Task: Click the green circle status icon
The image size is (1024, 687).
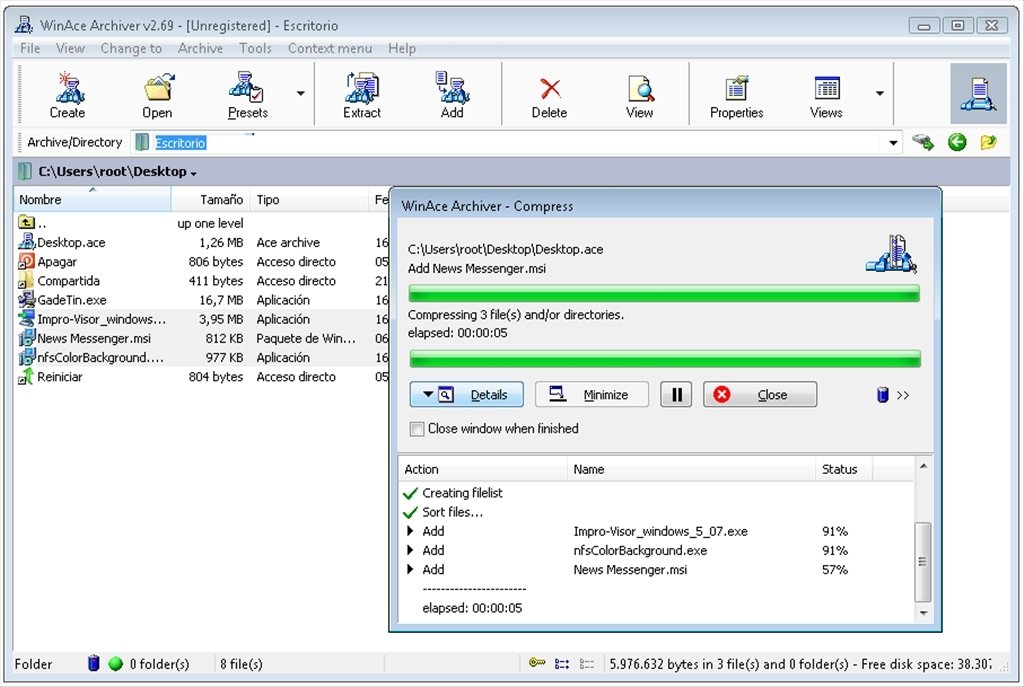Action: (116, 663)
